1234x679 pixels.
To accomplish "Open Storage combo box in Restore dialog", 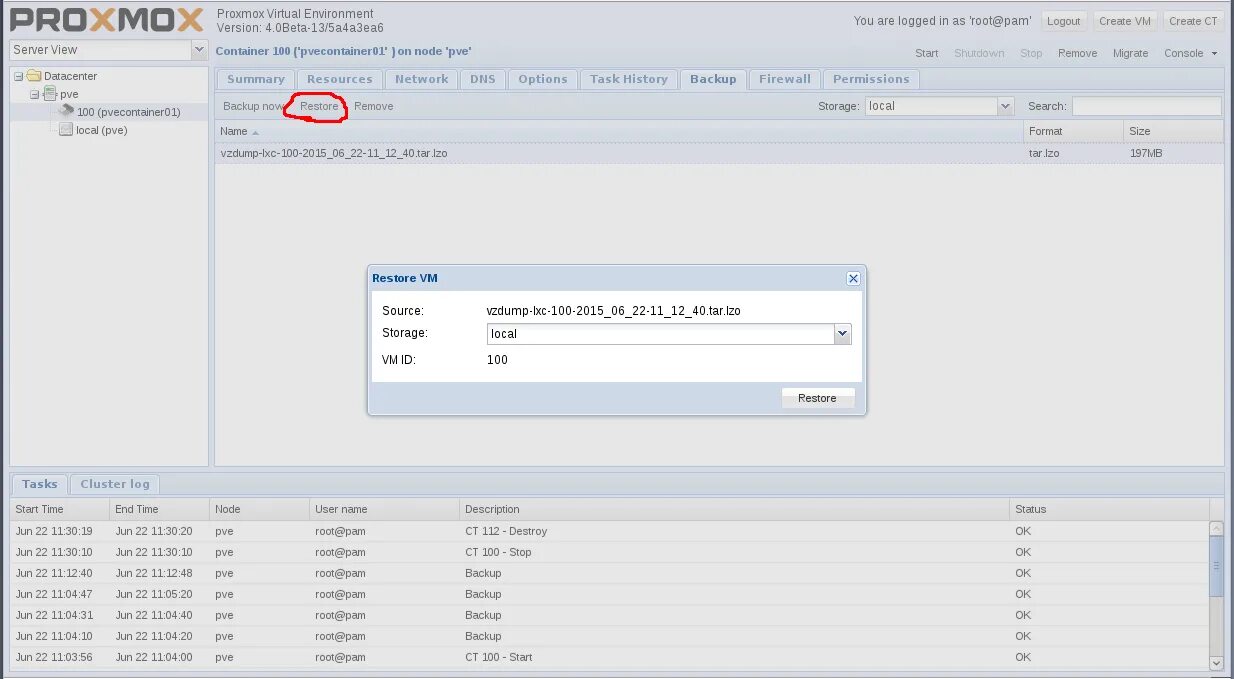I will click(842, 334).
